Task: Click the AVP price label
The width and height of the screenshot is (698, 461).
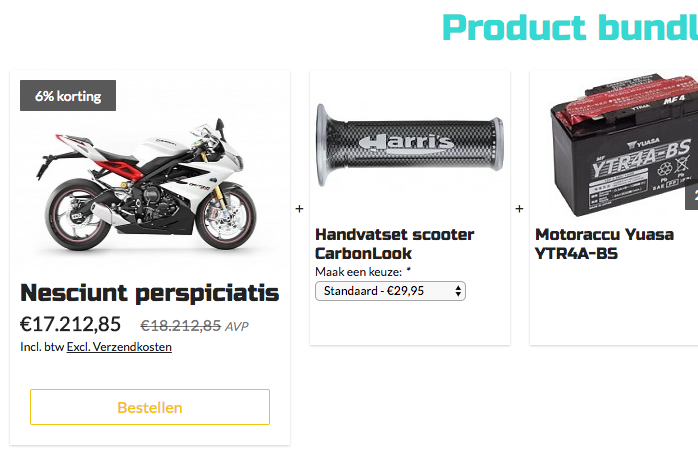Action: pyautogui.click(x=236, y=327)
